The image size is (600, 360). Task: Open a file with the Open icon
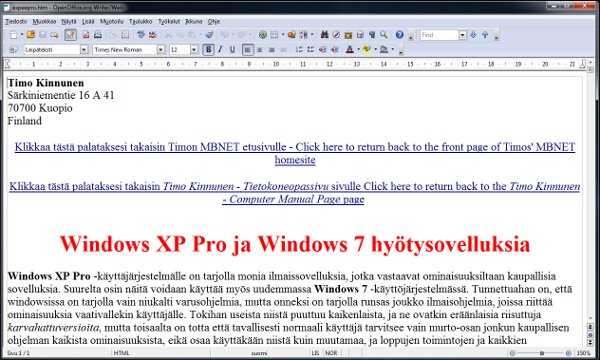pyautogui.click(x=31, y=35)
